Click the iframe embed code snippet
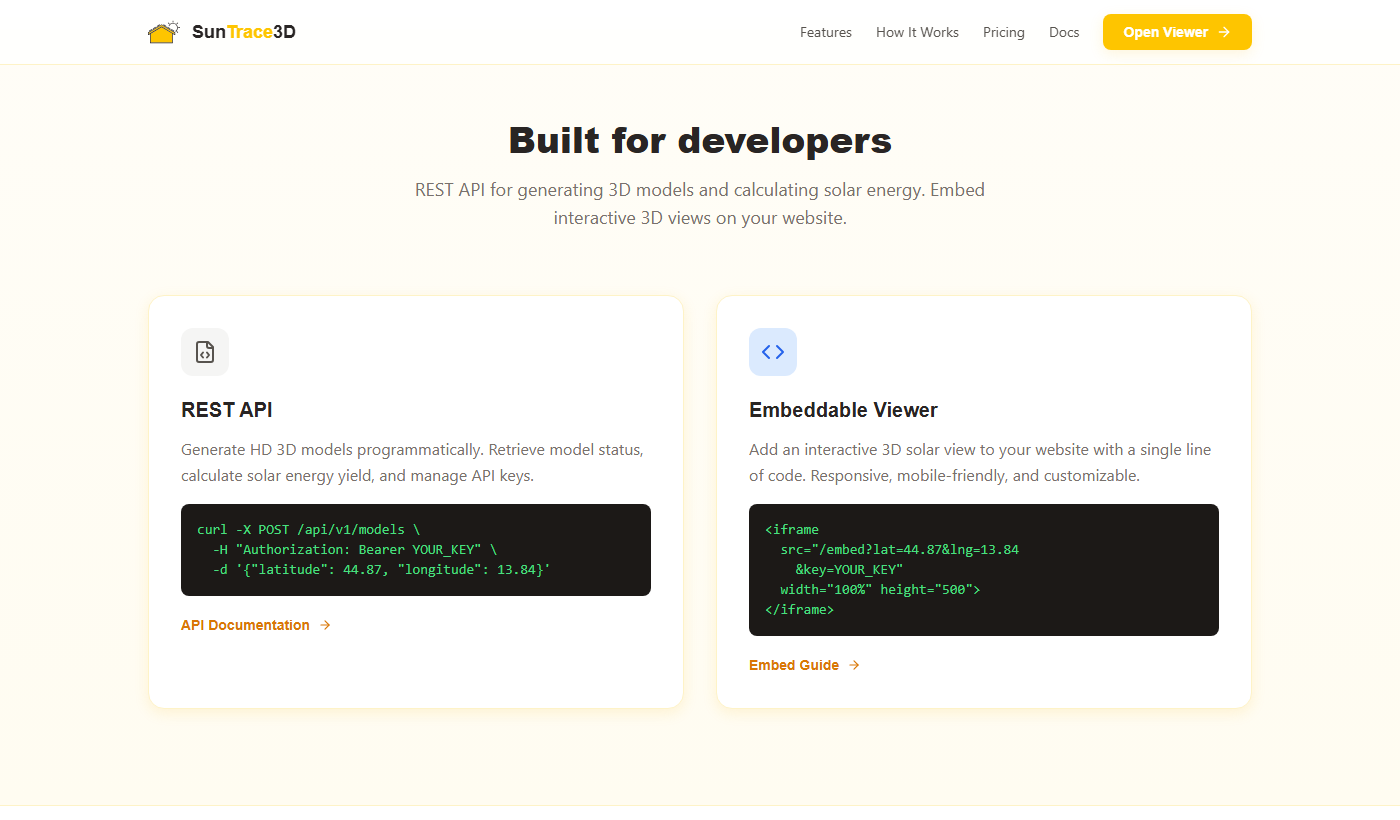The image size is (1400, 820). click(x=983, y=570)
